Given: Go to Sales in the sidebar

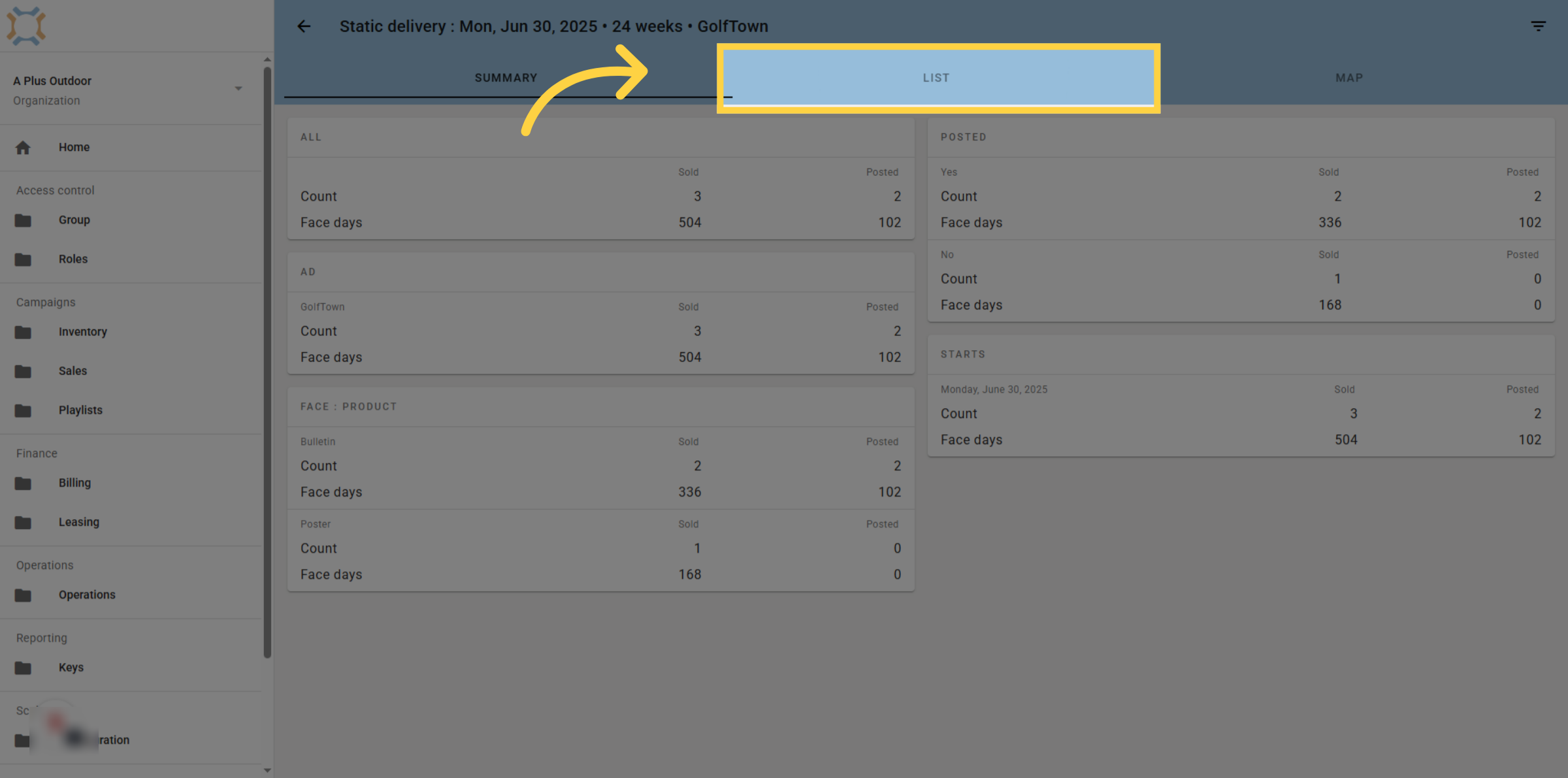Looking at the screenshot, I should (x=131, y=371).
